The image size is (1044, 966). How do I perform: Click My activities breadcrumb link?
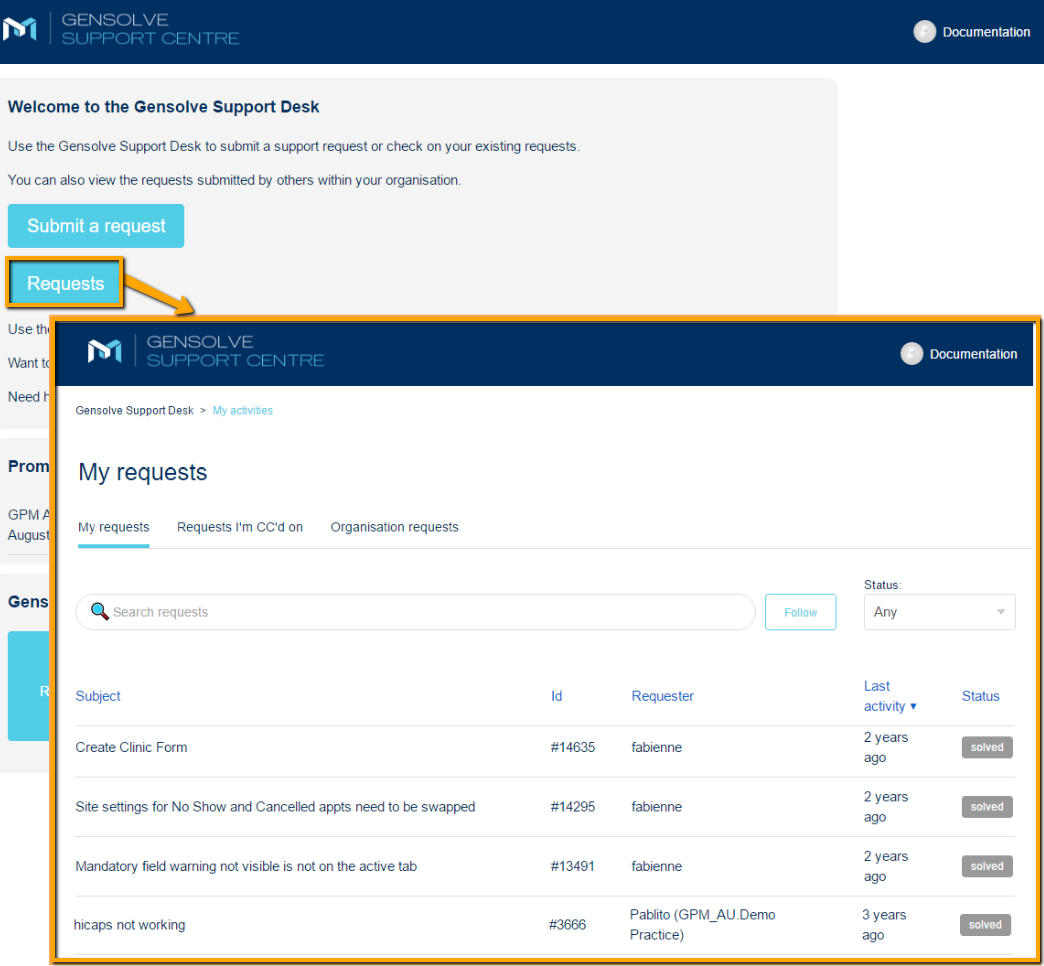(242, 410)
